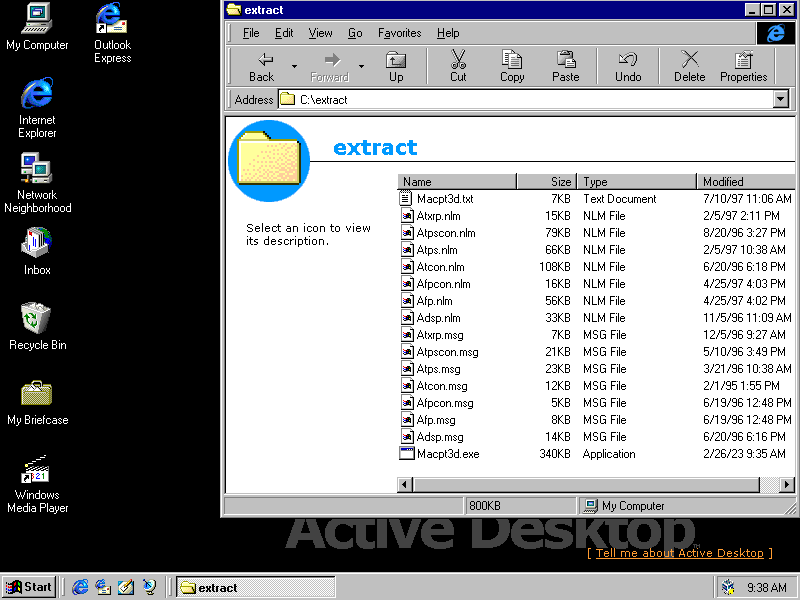Click the horizontal scrollbar track in the file list
The image size is (800, 600).
[x=769, y=484]
